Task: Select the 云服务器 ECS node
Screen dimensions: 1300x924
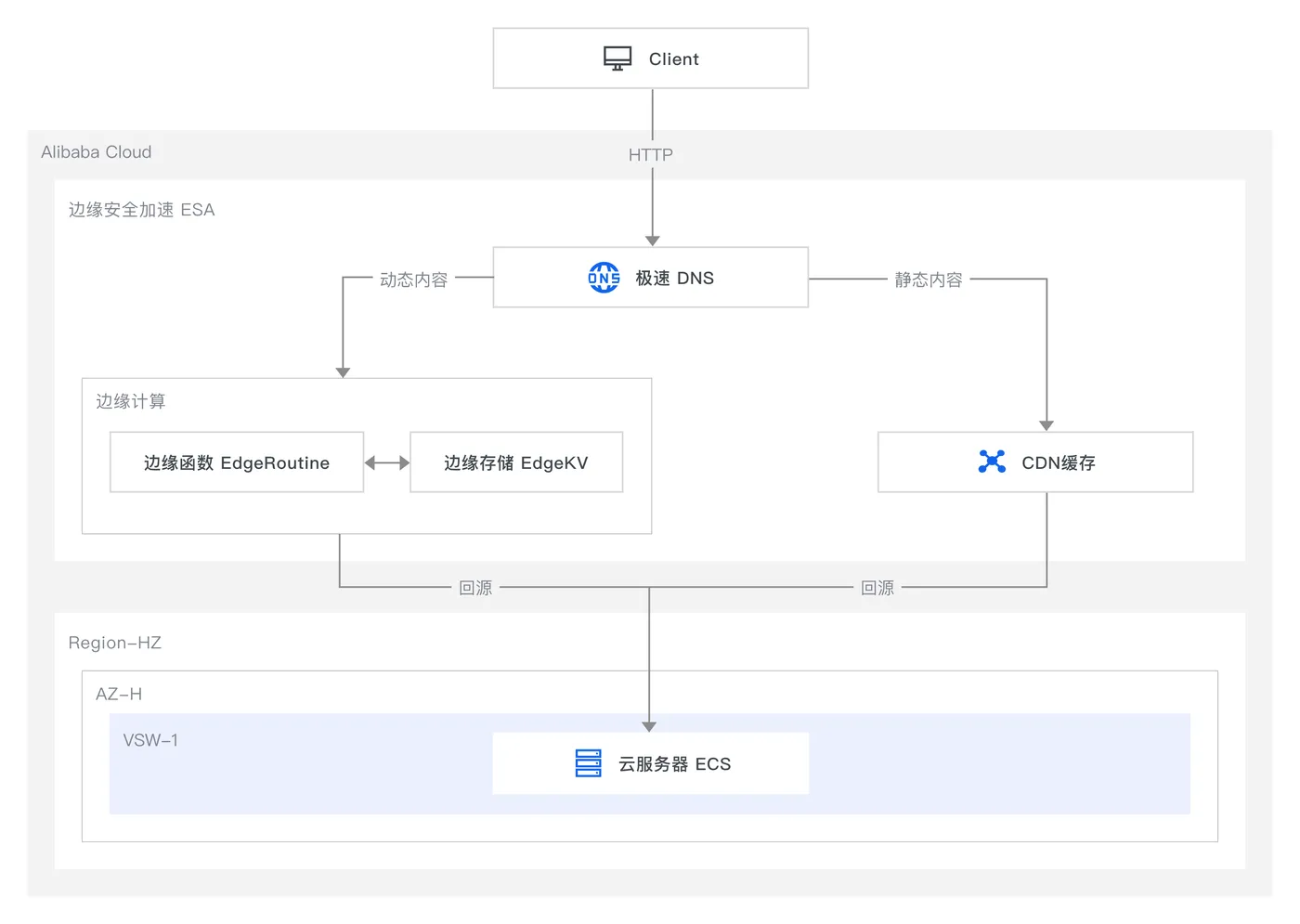Action: click(650, 763)
